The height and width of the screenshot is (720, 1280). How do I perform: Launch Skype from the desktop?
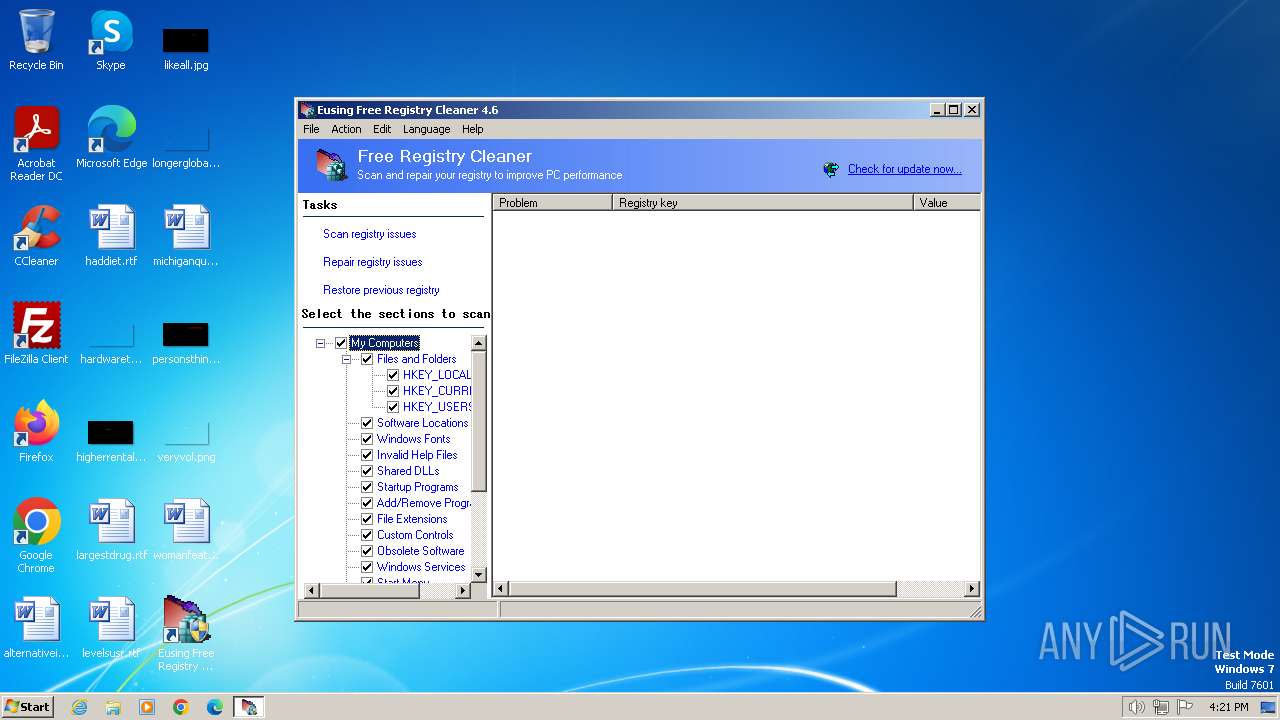click(x=110, y=40)
